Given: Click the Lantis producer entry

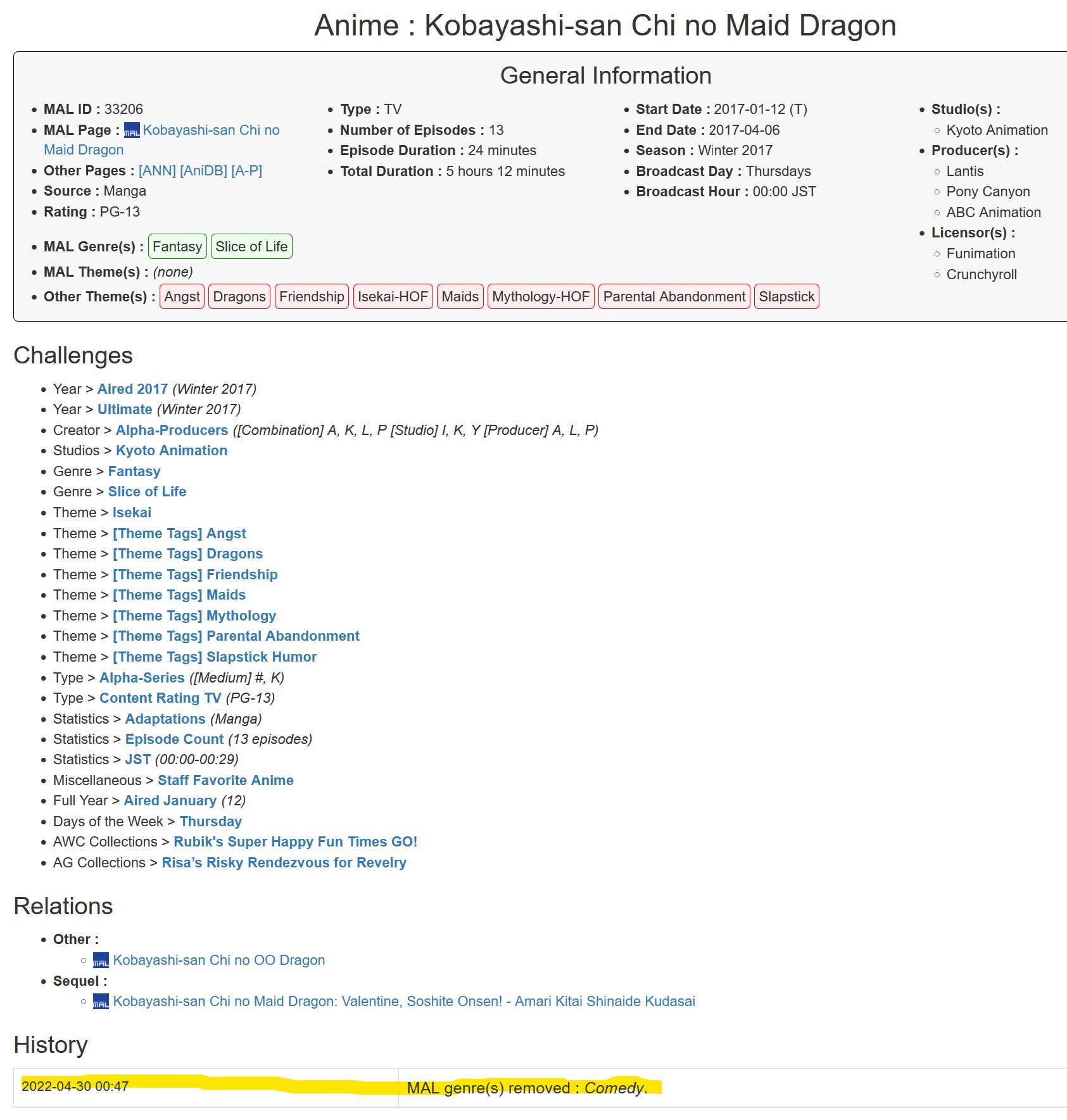Looking at the screenshot, I should [x=964, y=172].
